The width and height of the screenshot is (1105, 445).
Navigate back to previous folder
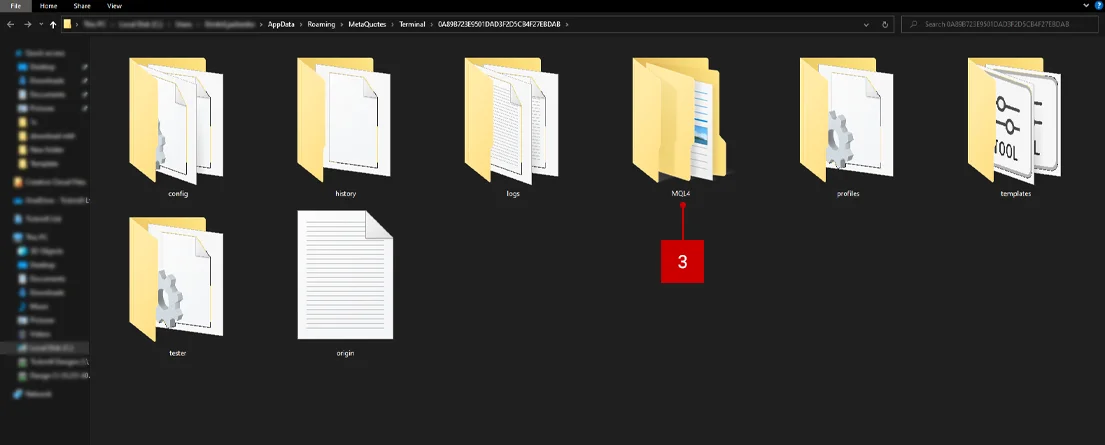pos(10,23)
